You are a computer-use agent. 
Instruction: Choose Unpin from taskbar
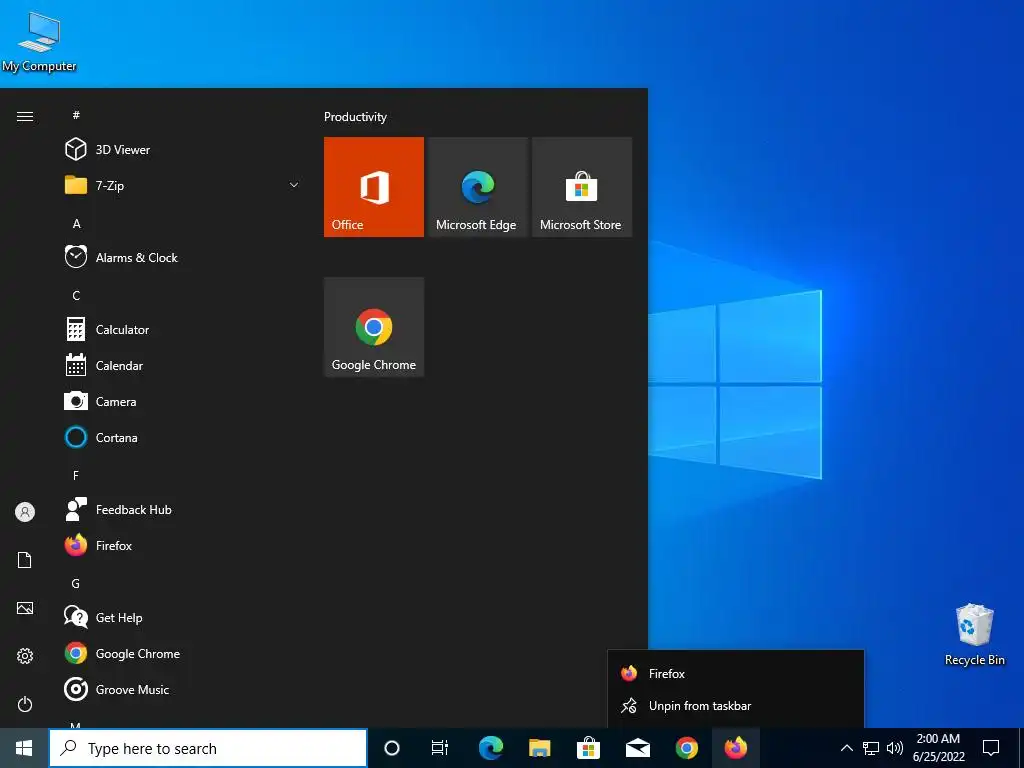point(736,706)
